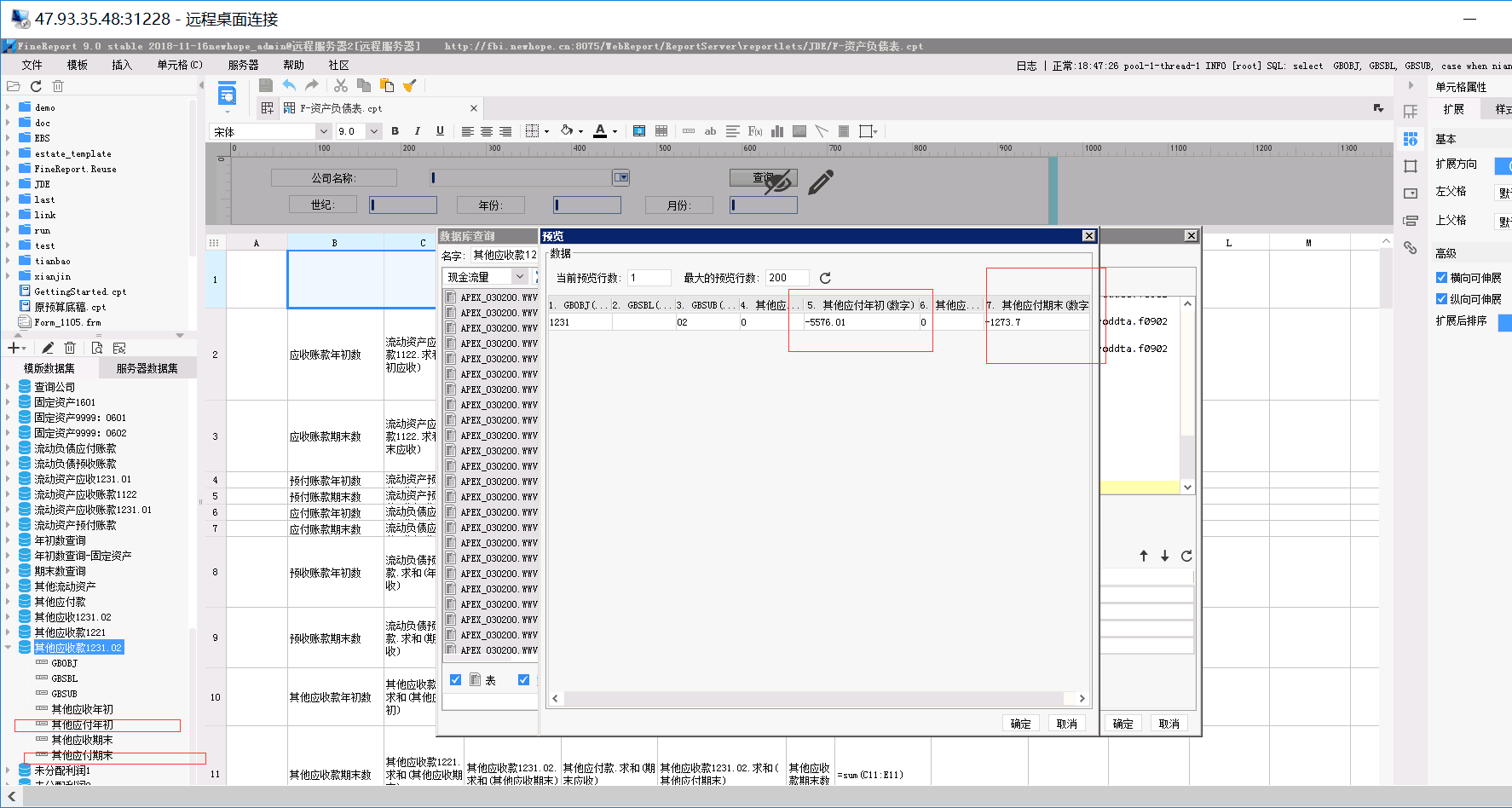Open the 现金流量 dropdown in query dialog
This screenshot has width=1512, height=808.
point(519,277)
